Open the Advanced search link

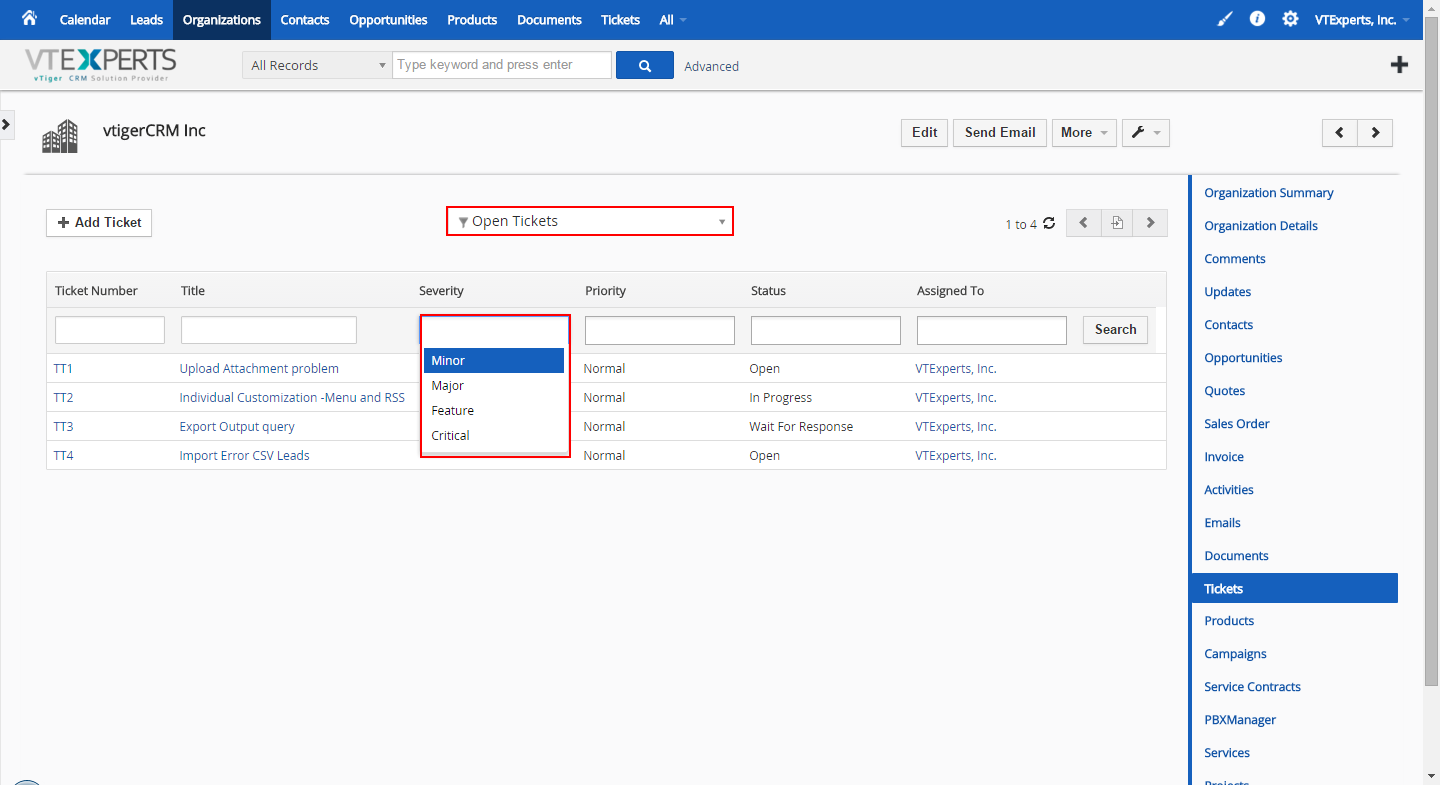(x=712, y=66)
